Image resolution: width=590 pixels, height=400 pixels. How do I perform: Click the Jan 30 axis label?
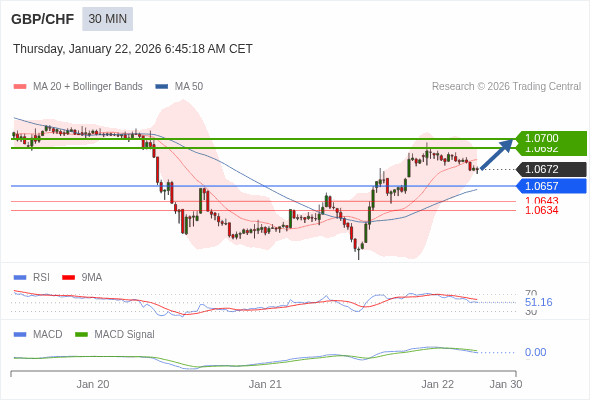point(506,384)
